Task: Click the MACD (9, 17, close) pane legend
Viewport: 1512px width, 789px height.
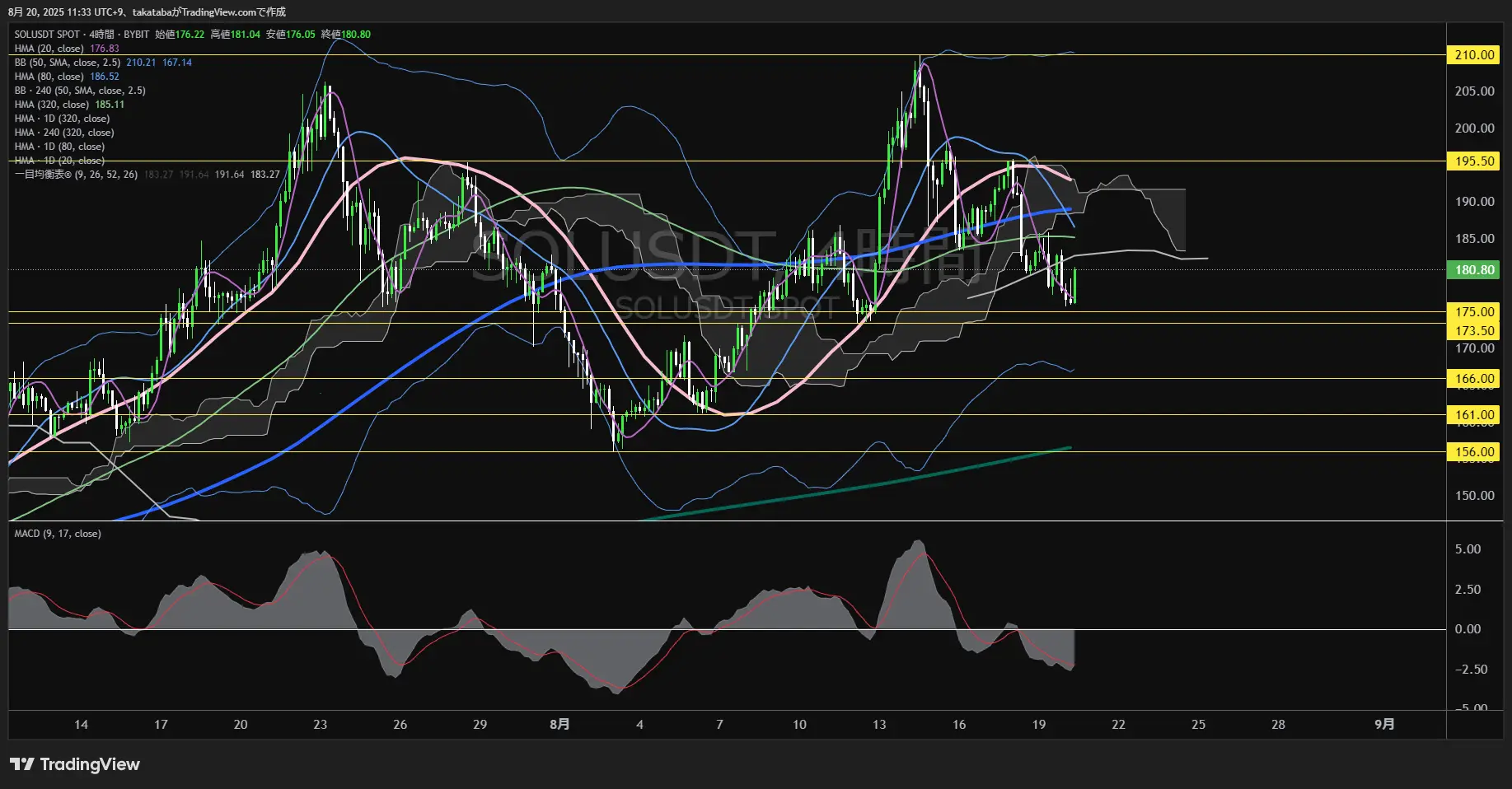Action: tap(58, 534)
